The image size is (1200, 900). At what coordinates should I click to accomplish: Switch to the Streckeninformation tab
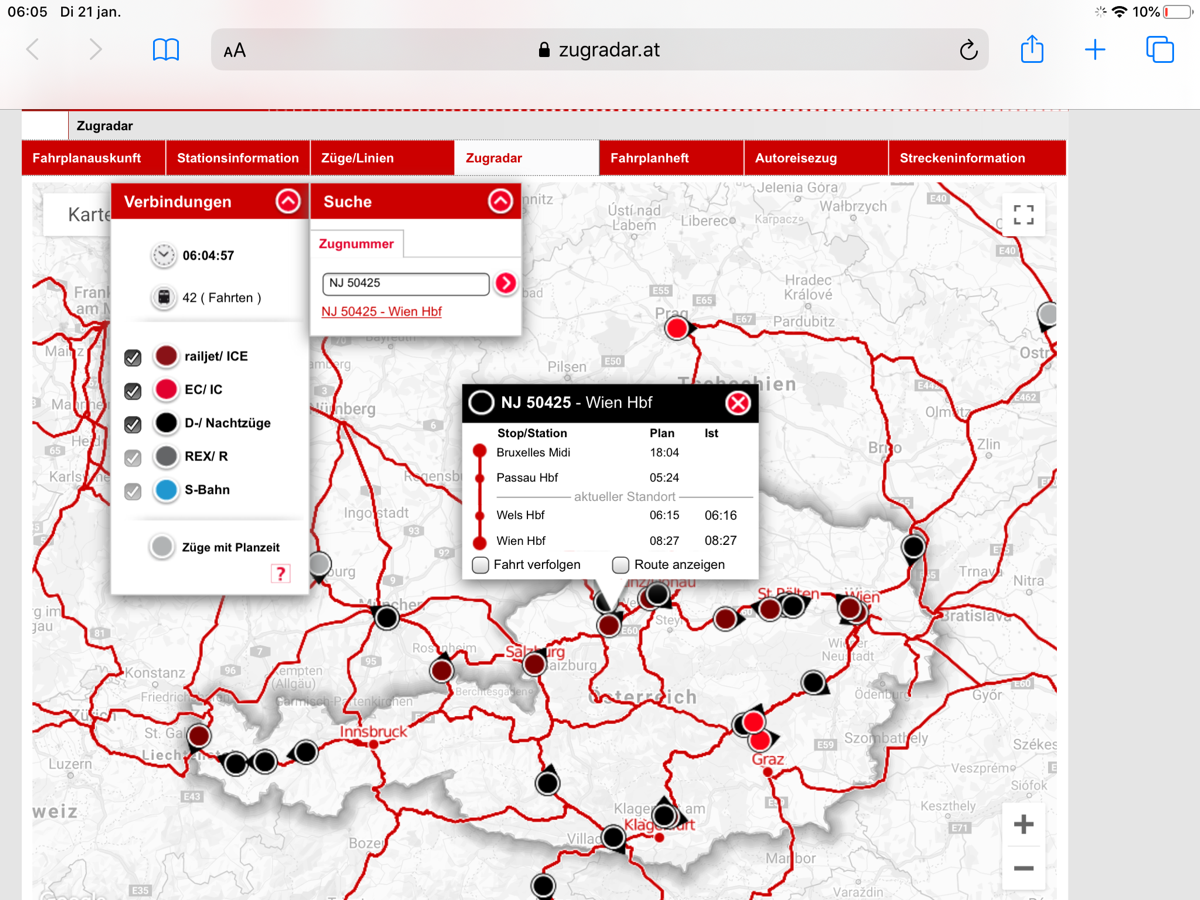coord(962,158)
